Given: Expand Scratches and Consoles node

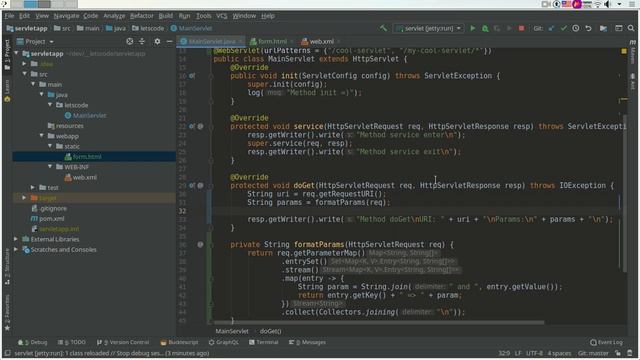Looking at the screenshot, I should click(16, 249).
